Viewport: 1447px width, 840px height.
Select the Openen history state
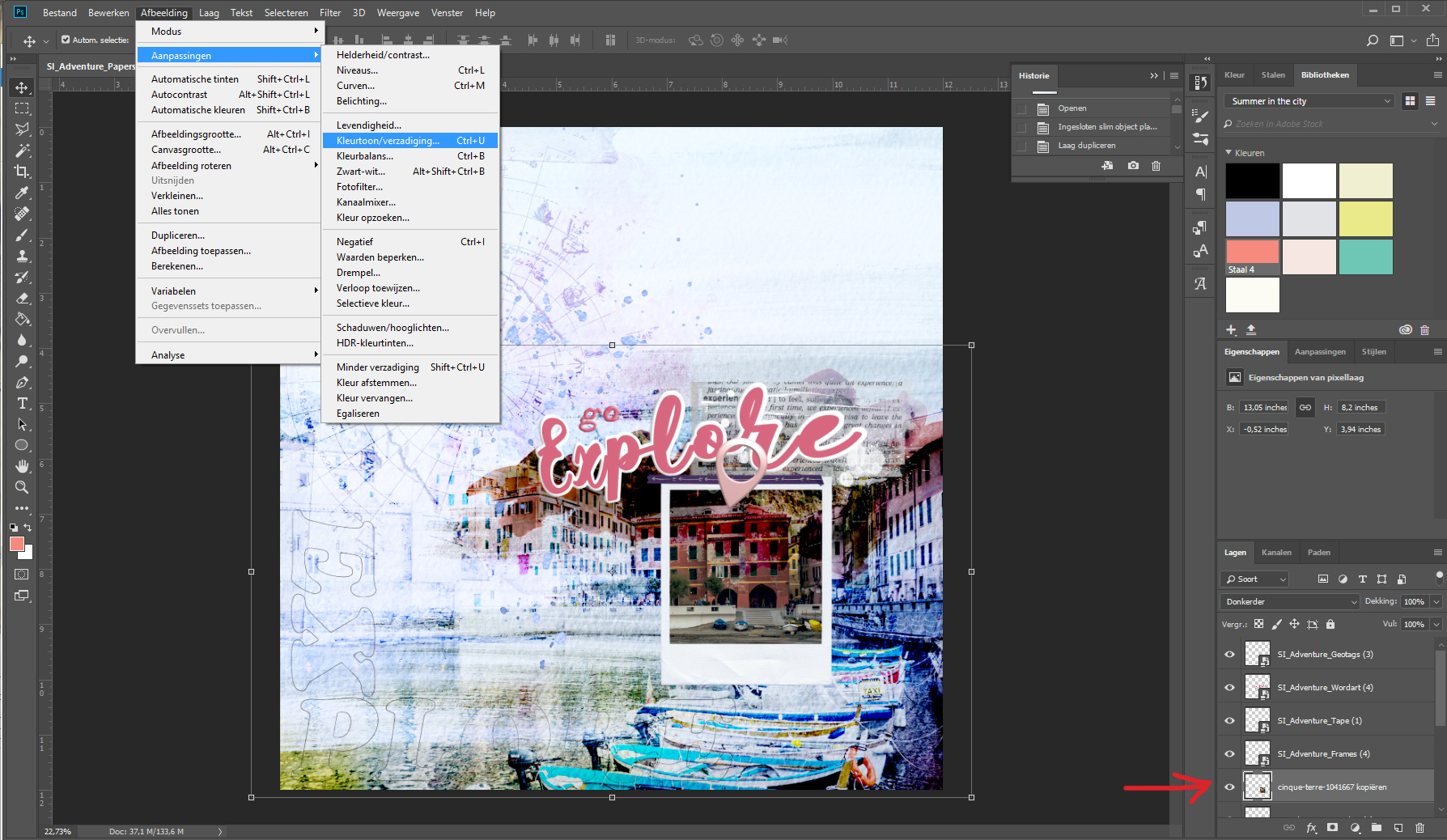(1071, 108)
